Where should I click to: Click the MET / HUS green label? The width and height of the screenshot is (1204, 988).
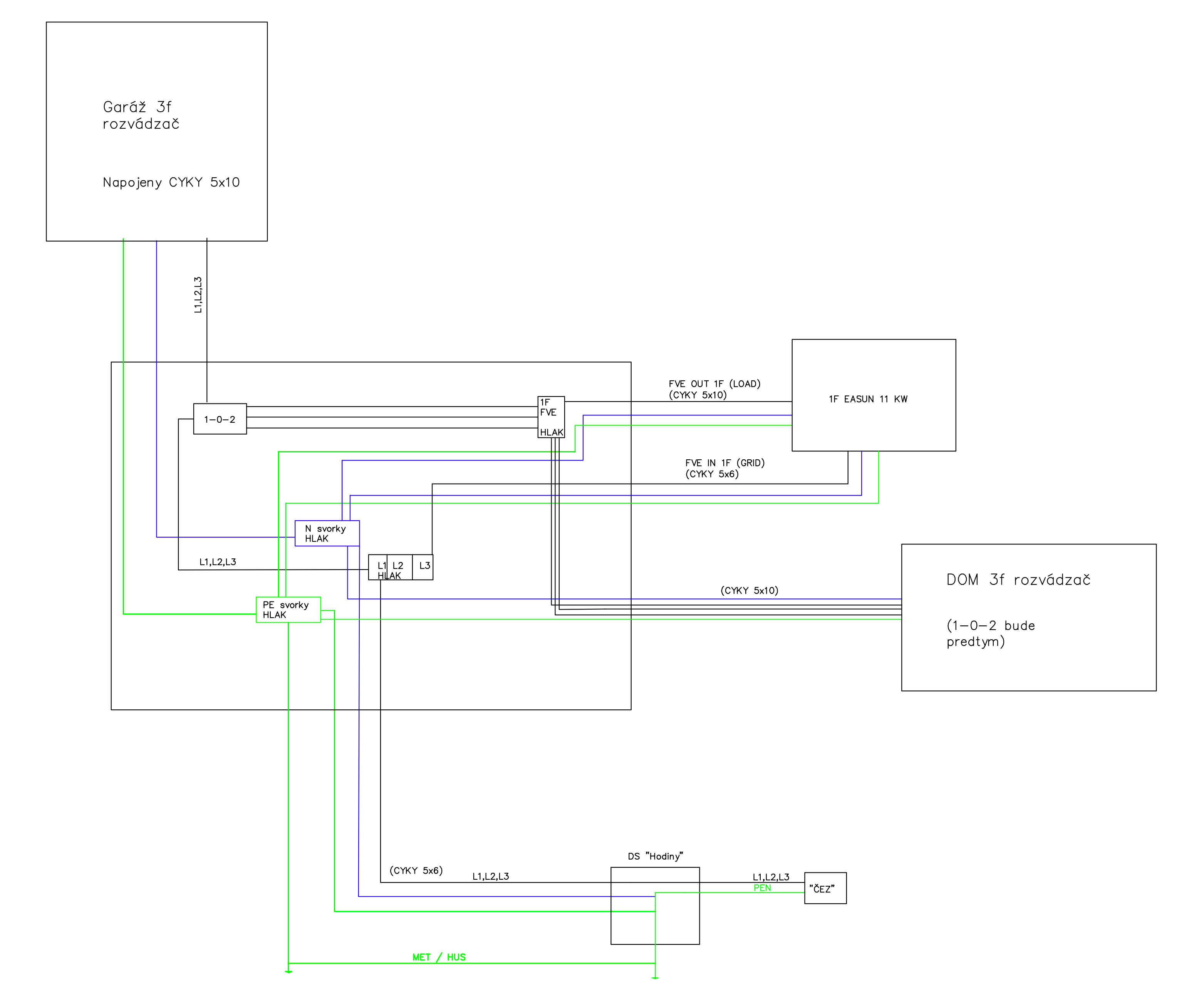(x=438, y=957)
